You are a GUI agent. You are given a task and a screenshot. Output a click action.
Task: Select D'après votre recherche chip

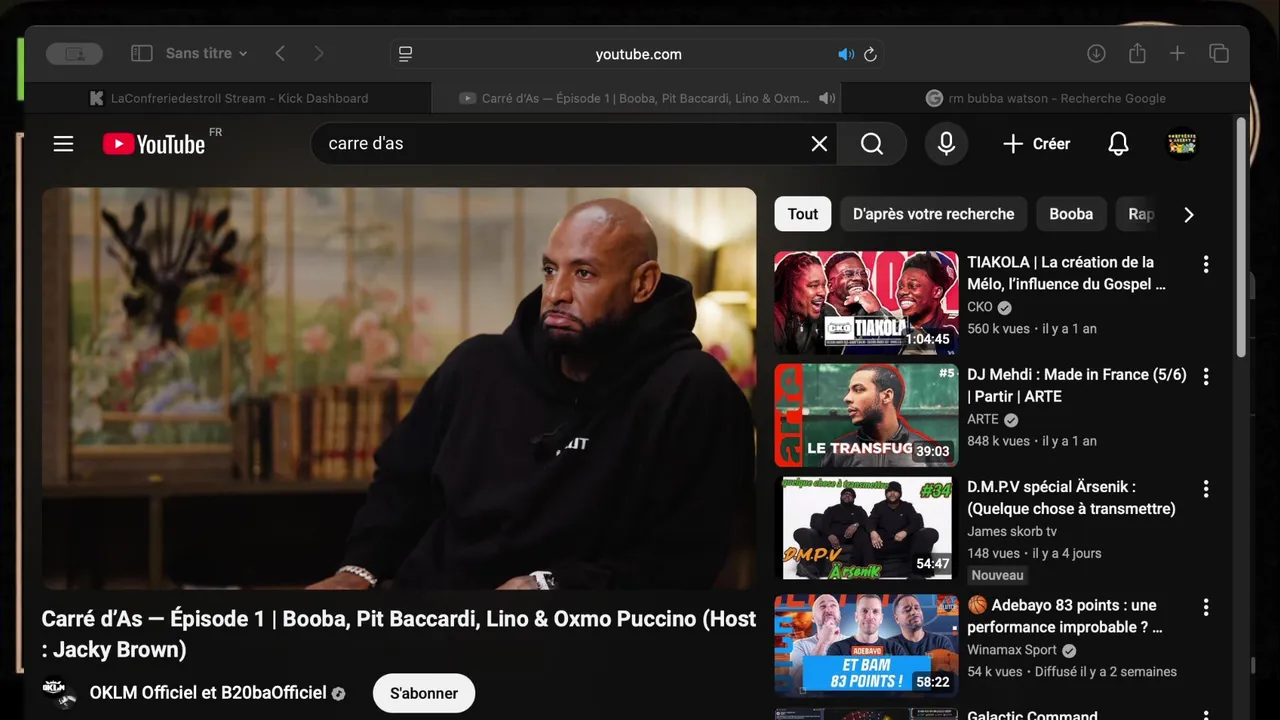[x=933, y=214]
